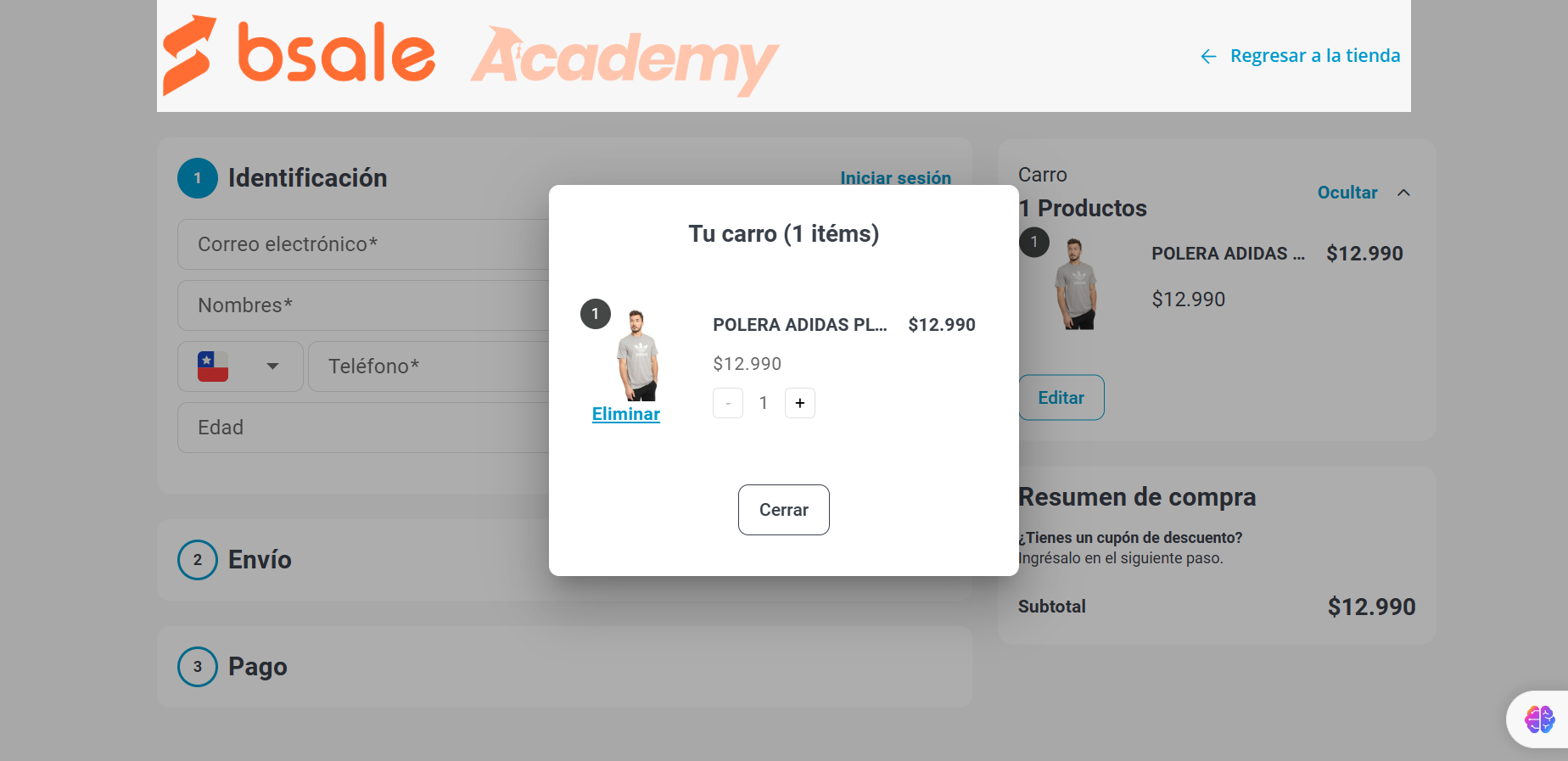Click Regresar a la tienda link

(x=1315, y=56)
